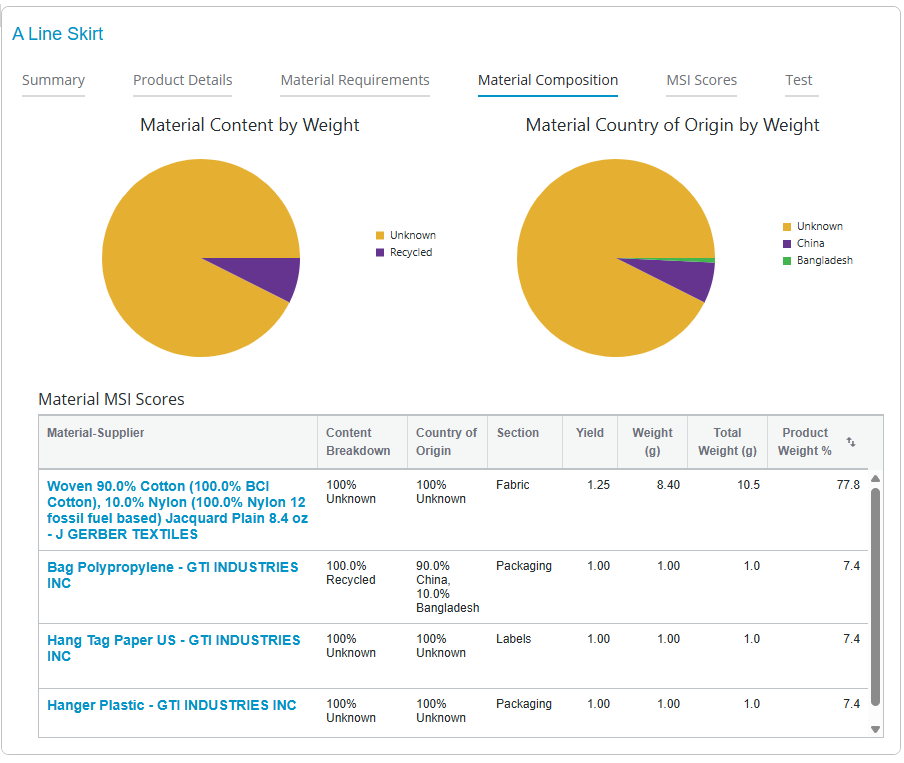Open the Hanger Plastic material link
This screenshot has height=763, width=904.
[172, 705]
